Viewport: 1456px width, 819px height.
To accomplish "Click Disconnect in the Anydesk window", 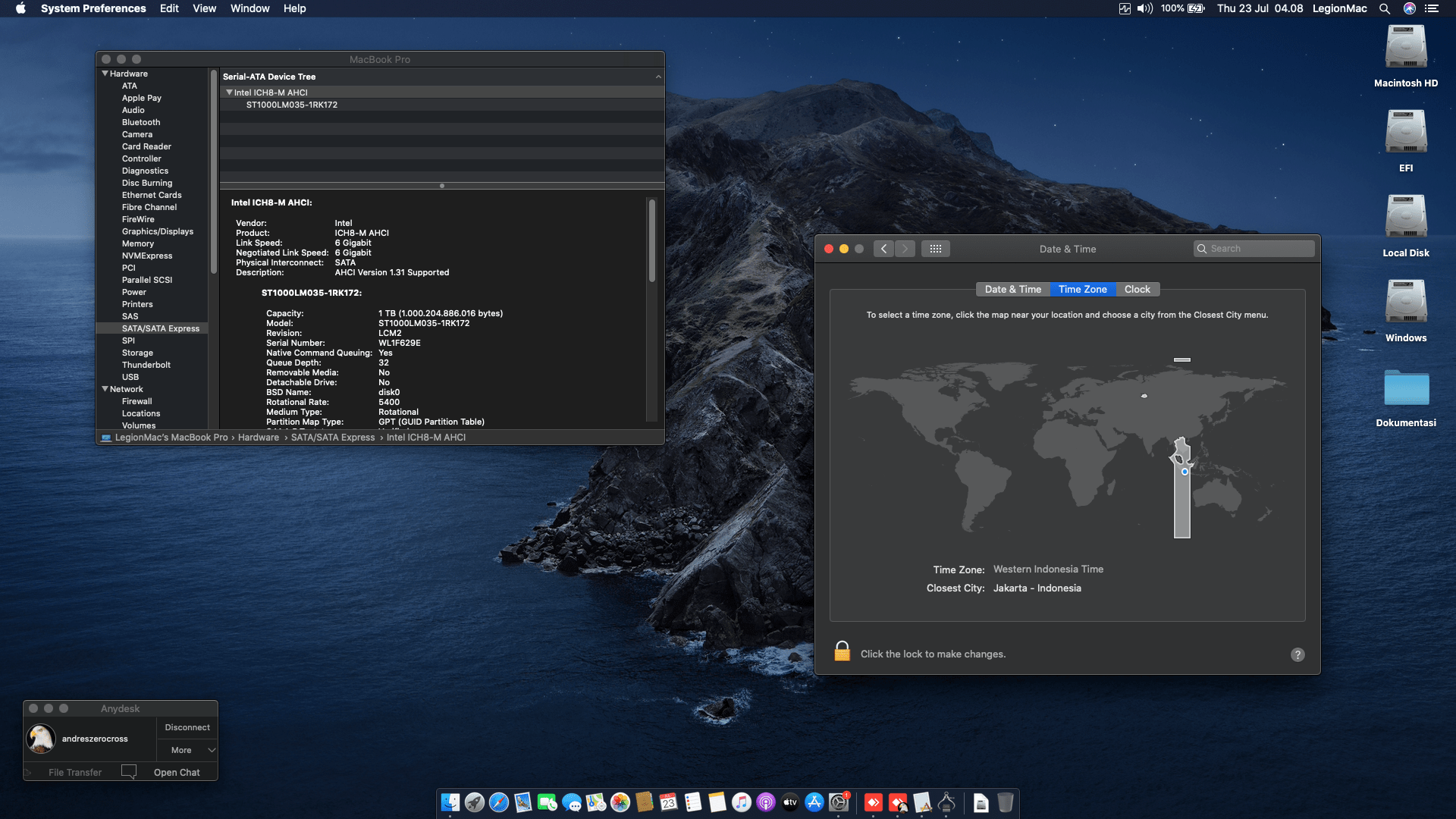I will [187, 727].
